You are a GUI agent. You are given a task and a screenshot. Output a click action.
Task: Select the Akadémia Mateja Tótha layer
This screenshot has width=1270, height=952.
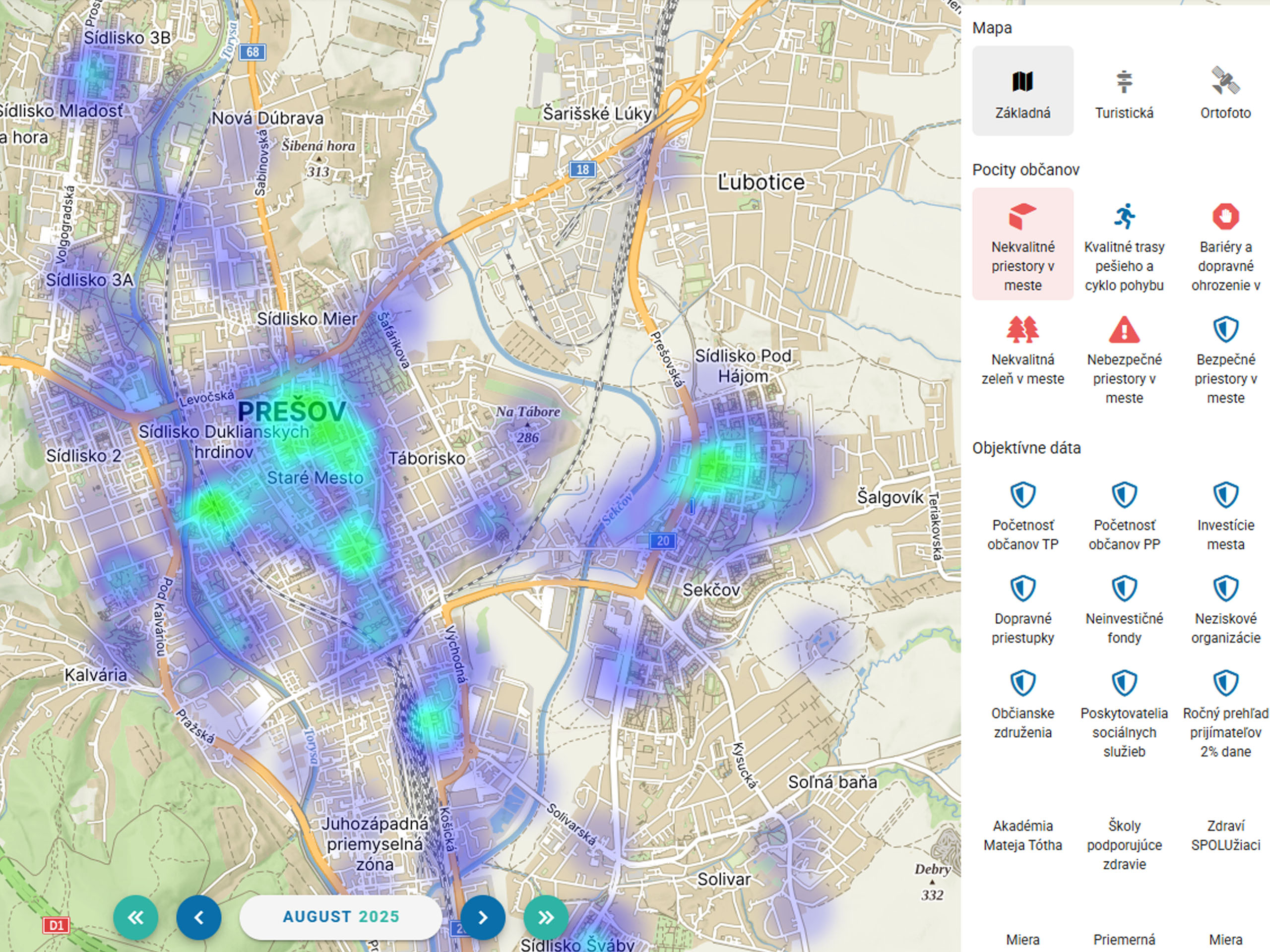pyautogui.click(x=1022, y=835)
